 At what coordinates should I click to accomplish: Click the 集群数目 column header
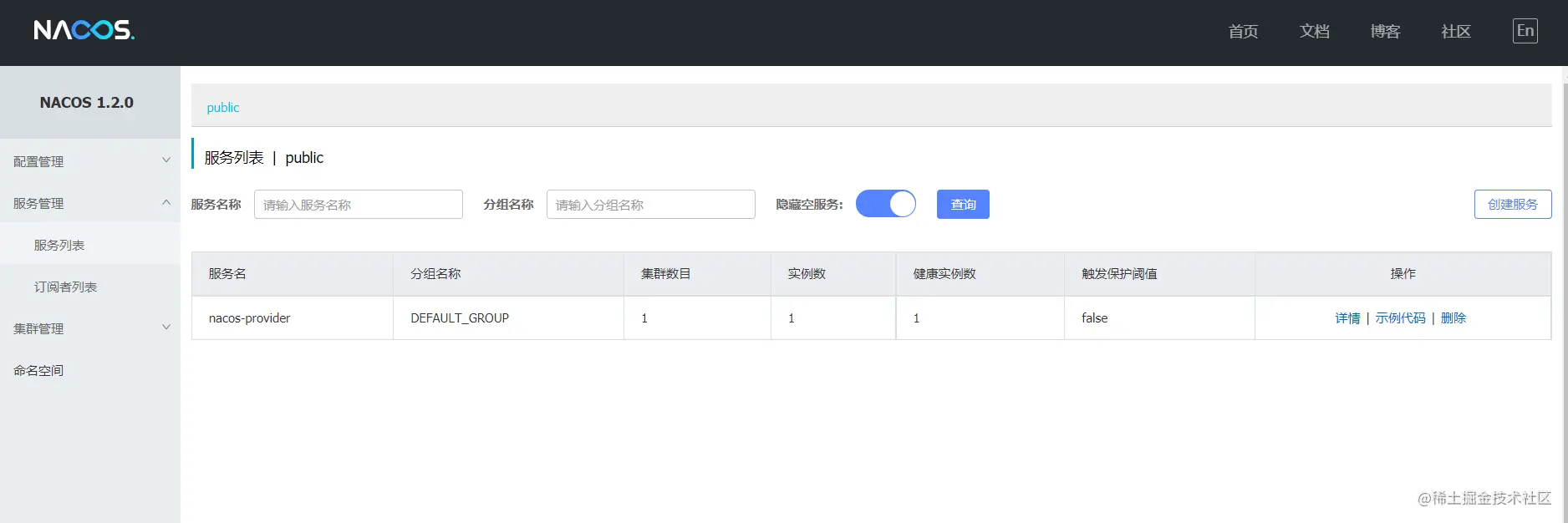(x=697, y=274)
